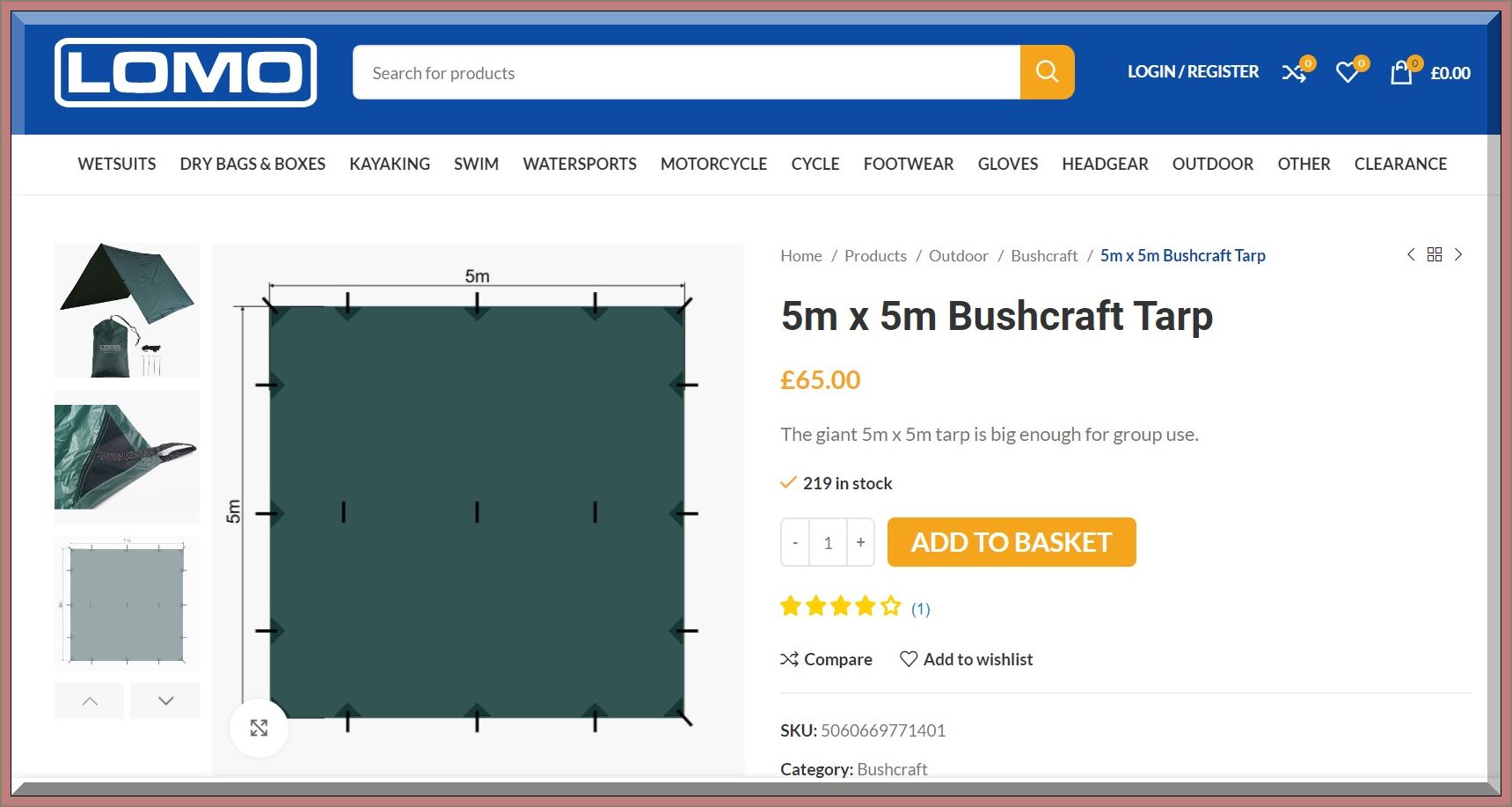Go to next product arrow
Viewport: 1512px width, 807px height.
pyautogui.click(x=1458, y=255)
